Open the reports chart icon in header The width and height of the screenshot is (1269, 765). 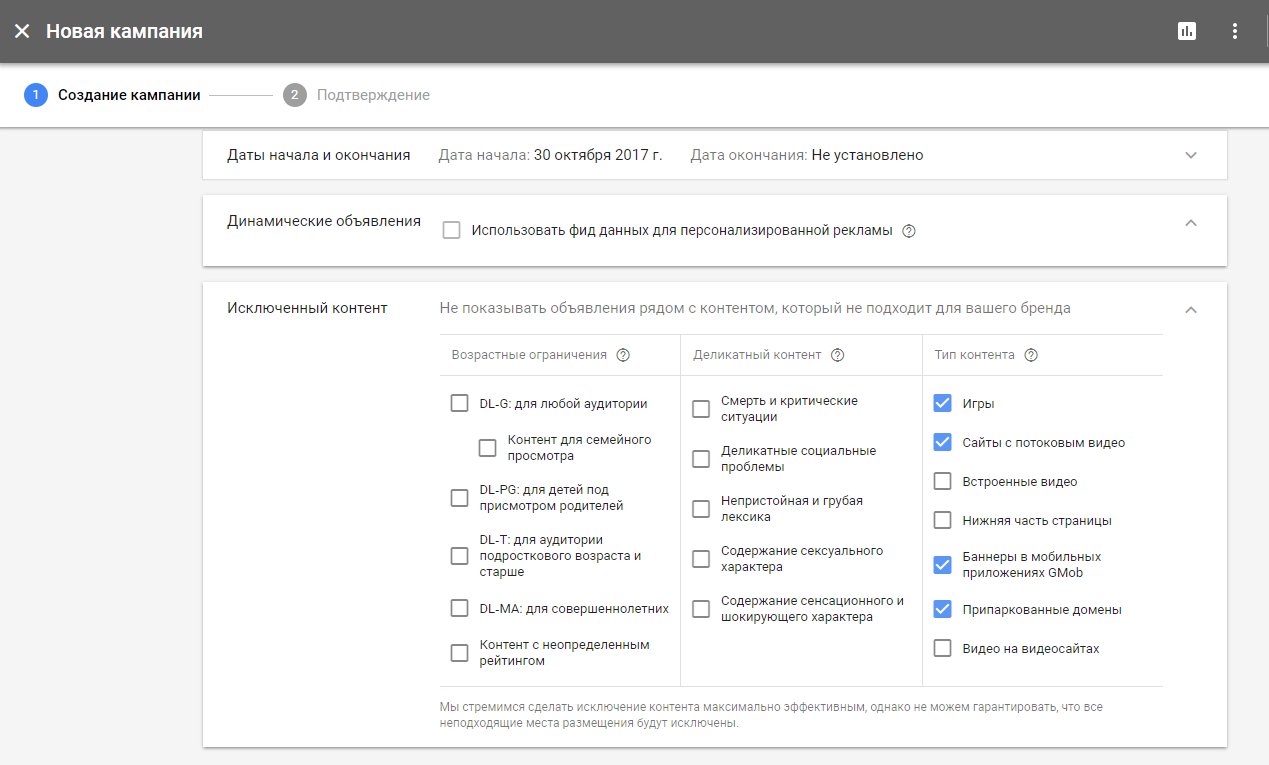point(1187,31)
